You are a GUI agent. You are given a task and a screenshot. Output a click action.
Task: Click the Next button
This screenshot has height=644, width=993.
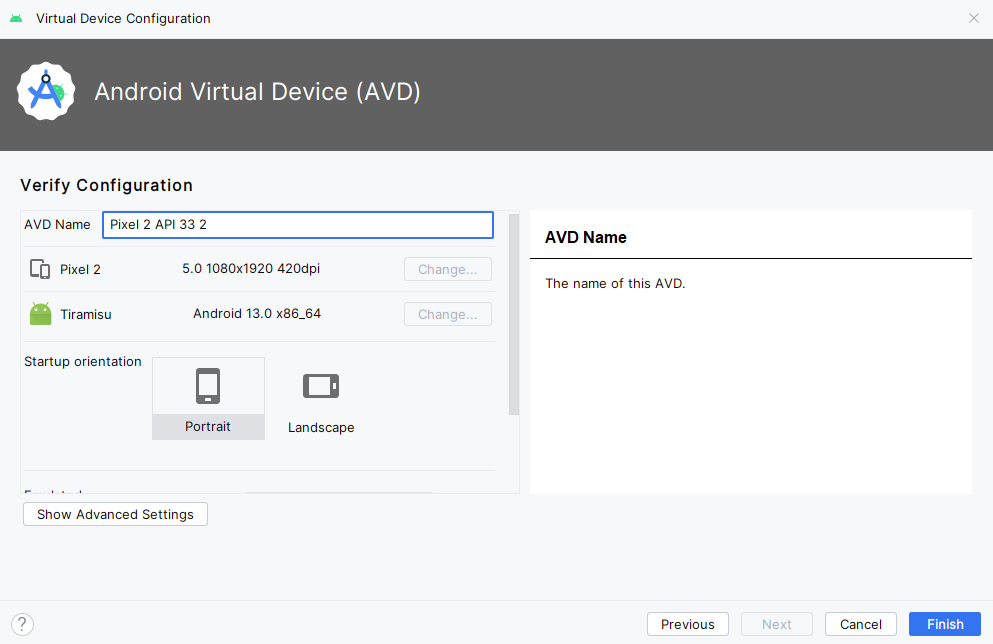pos(777,624)
